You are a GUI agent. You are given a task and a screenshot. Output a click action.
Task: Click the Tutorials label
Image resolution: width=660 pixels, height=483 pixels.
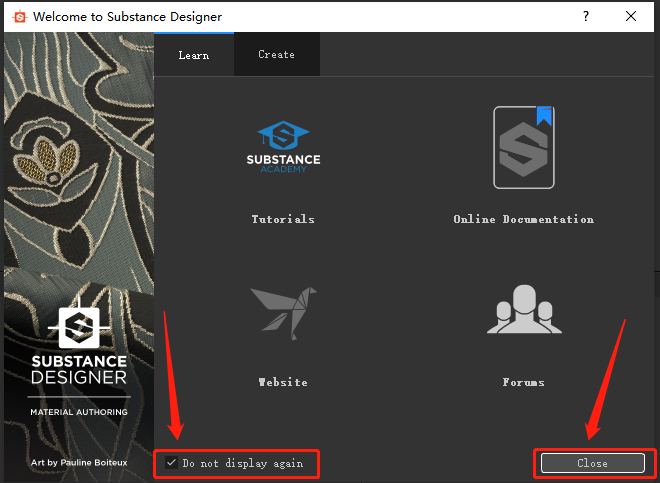point(283,219)
